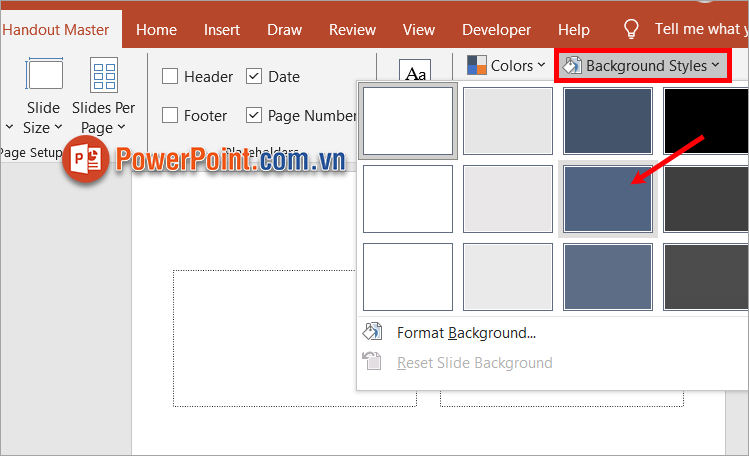749x456 pixels.
Task: Disable the Page Number checkbox
Action: 254,116
